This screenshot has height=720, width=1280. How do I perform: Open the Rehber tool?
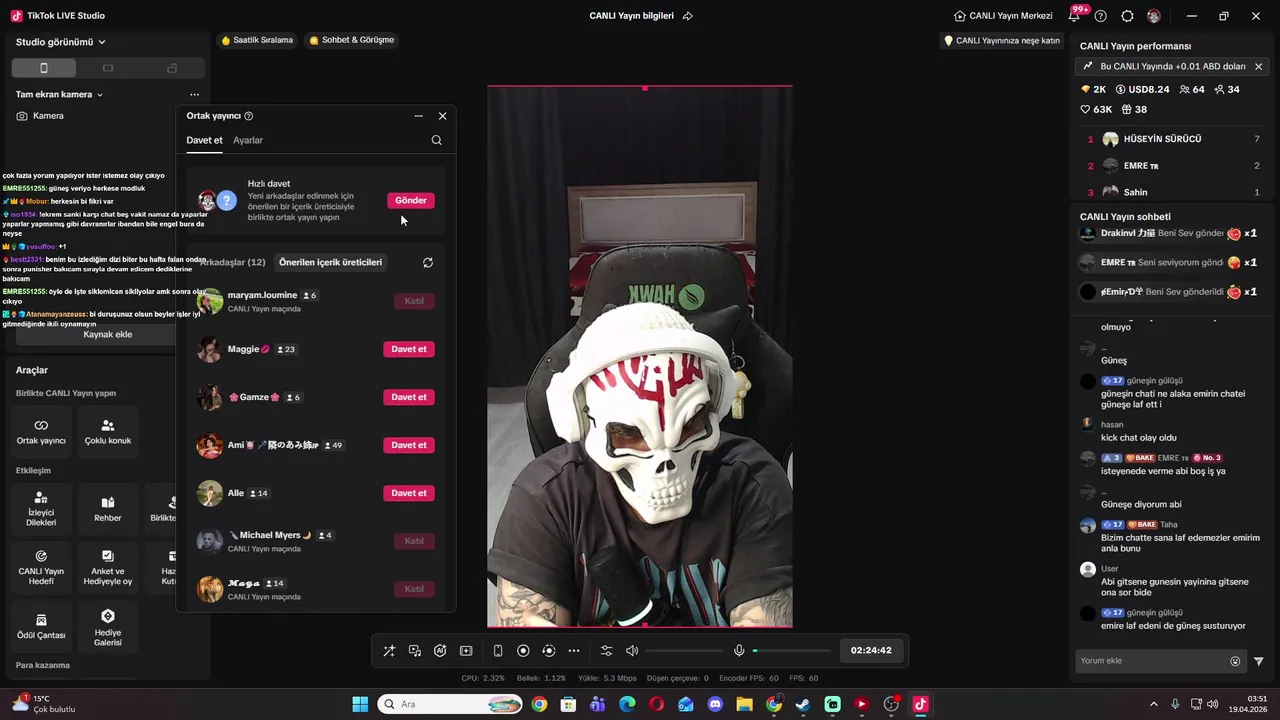point(108,509)
